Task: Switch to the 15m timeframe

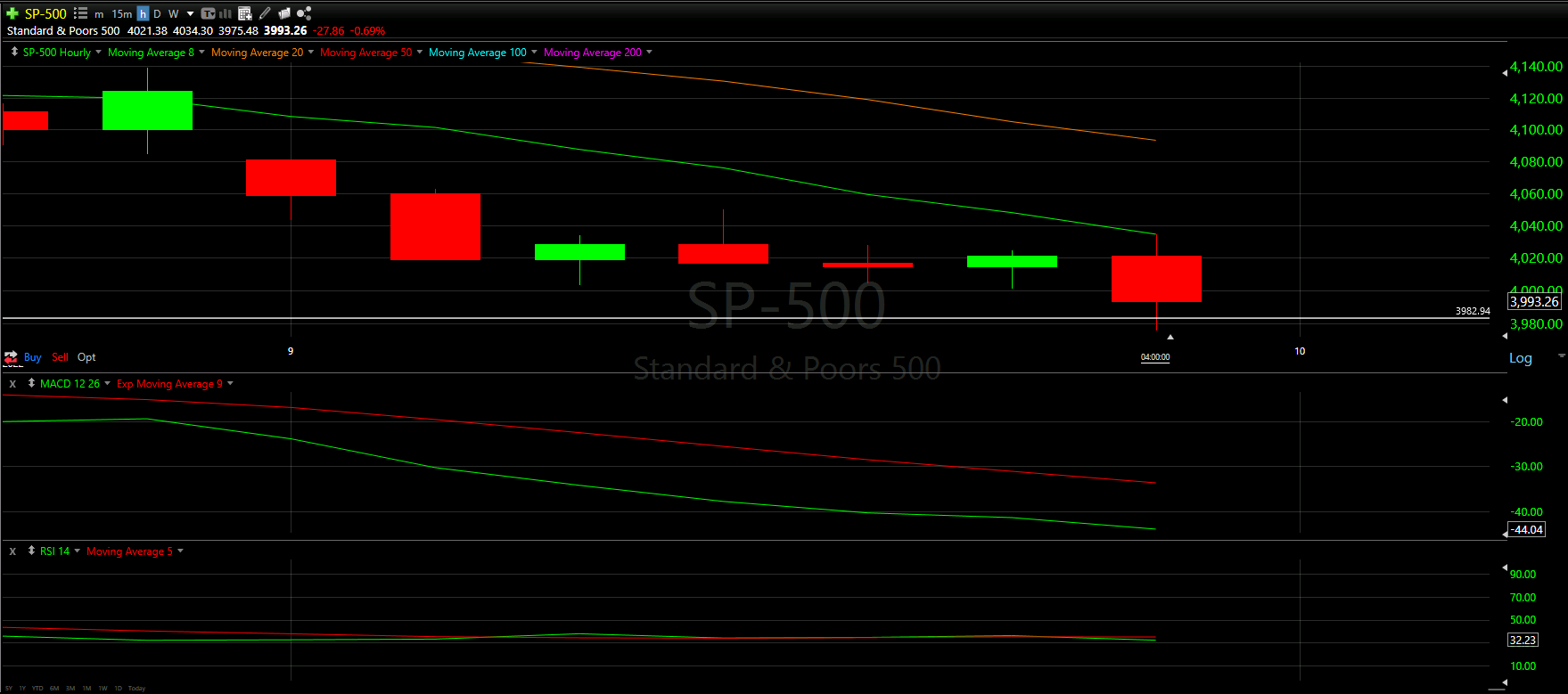Action: 122,14
